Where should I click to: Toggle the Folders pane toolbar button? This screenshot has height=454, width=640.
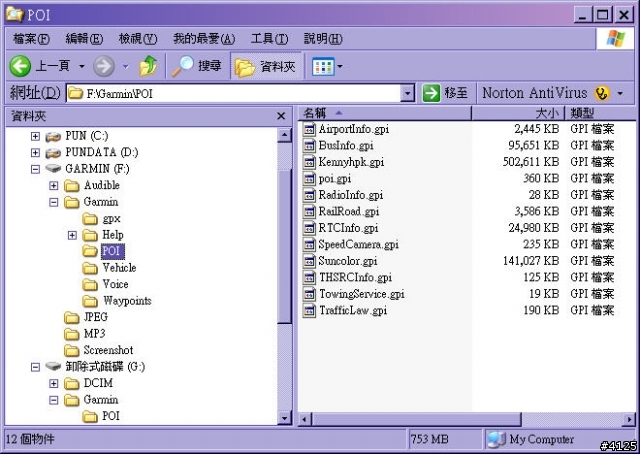click(266, 66)
